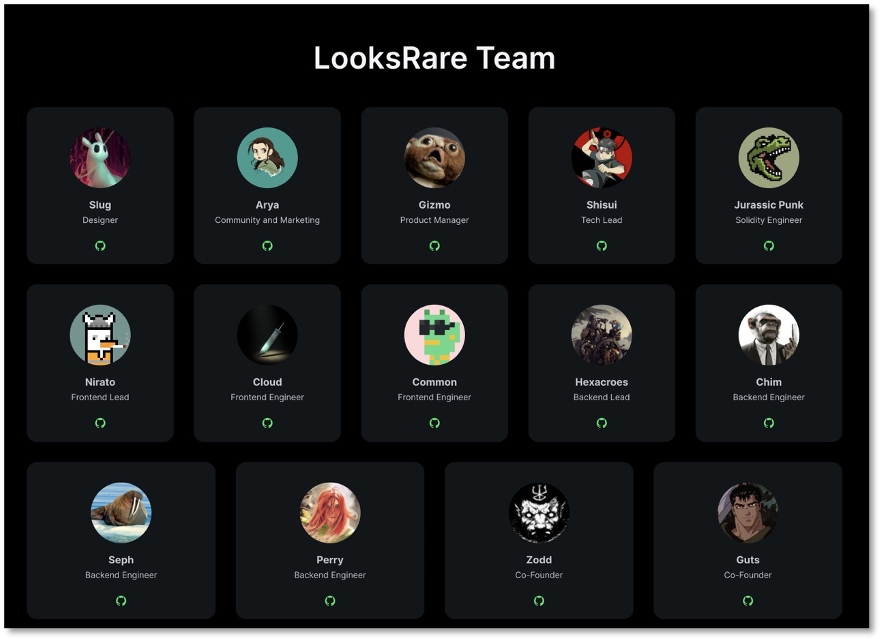
Task: Open Guts' GitHub icon link
Action: click(x=748, y=601)
